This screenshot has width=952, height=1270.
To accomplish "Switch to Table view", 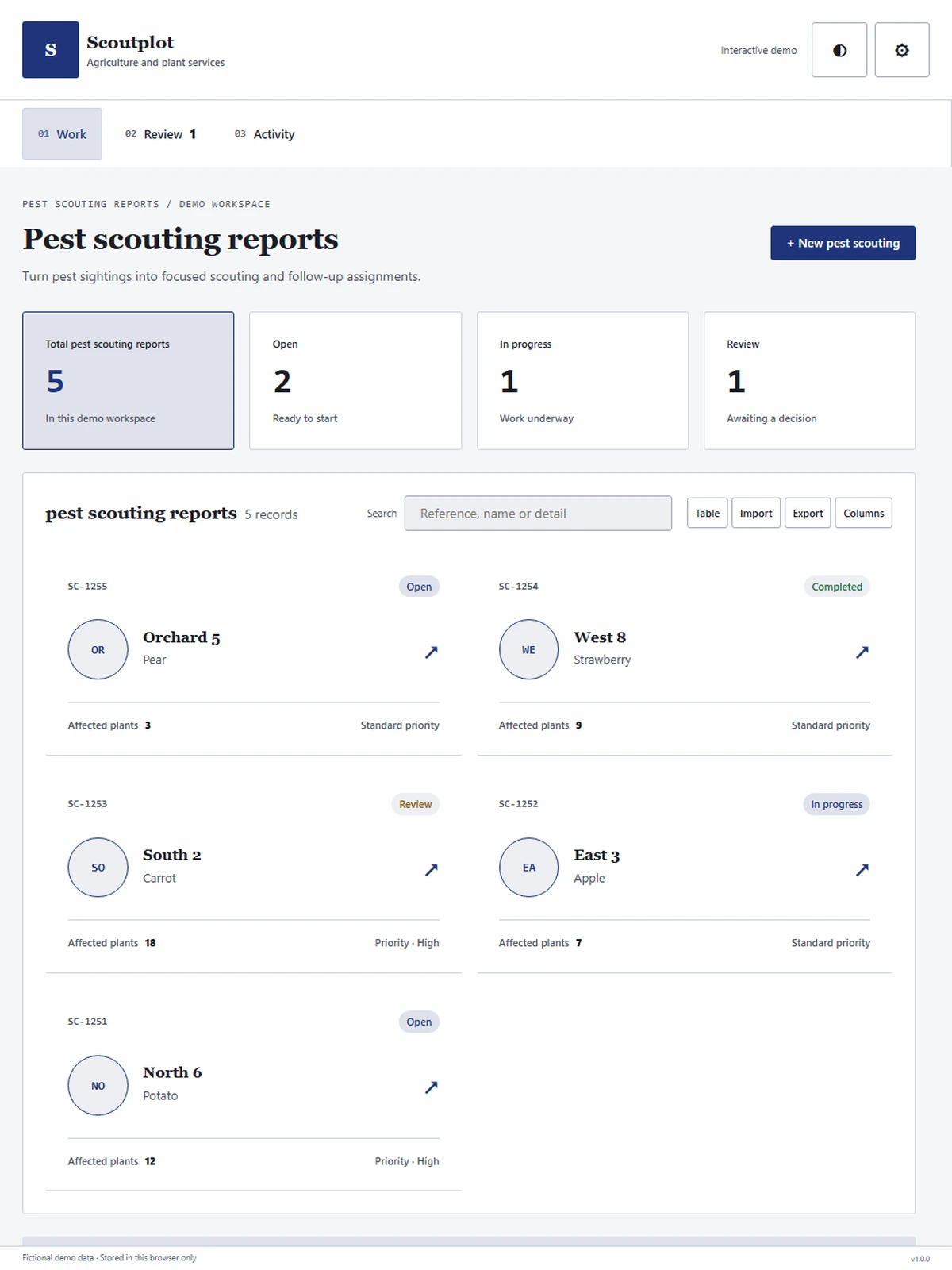I will coord(707,514).
